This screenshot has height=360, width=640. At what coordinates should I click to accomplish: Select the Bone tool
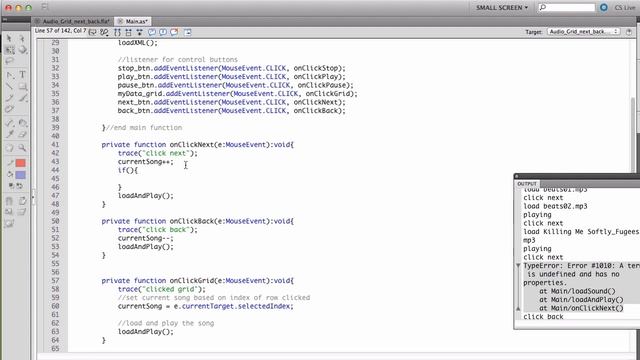10,123
